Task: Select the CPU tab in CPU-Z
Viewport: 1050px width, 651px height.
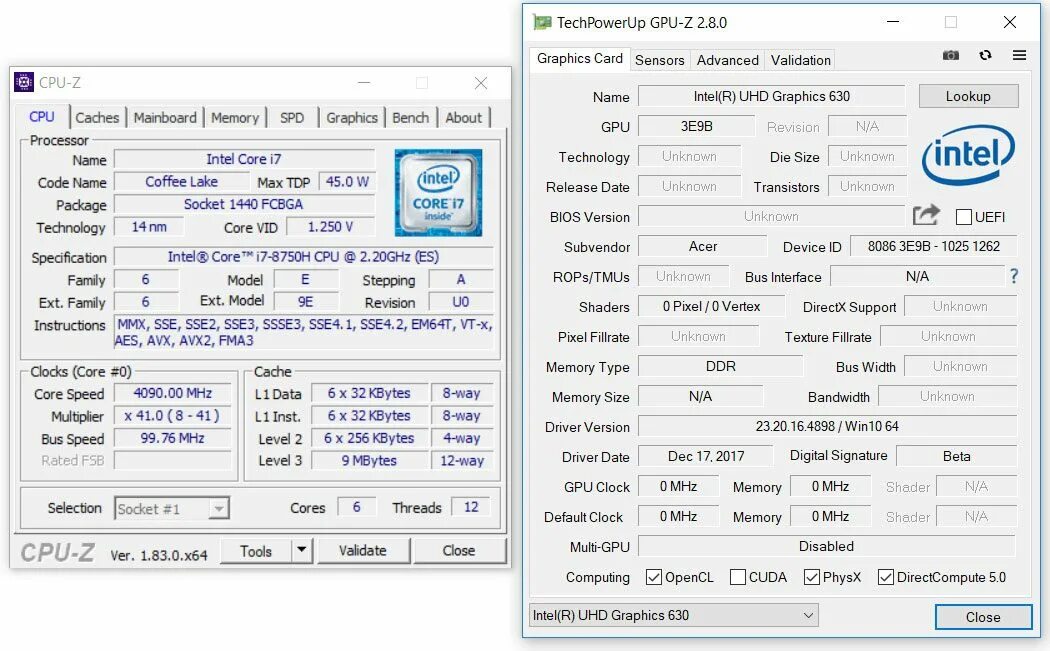Action: tap(42, 117)
